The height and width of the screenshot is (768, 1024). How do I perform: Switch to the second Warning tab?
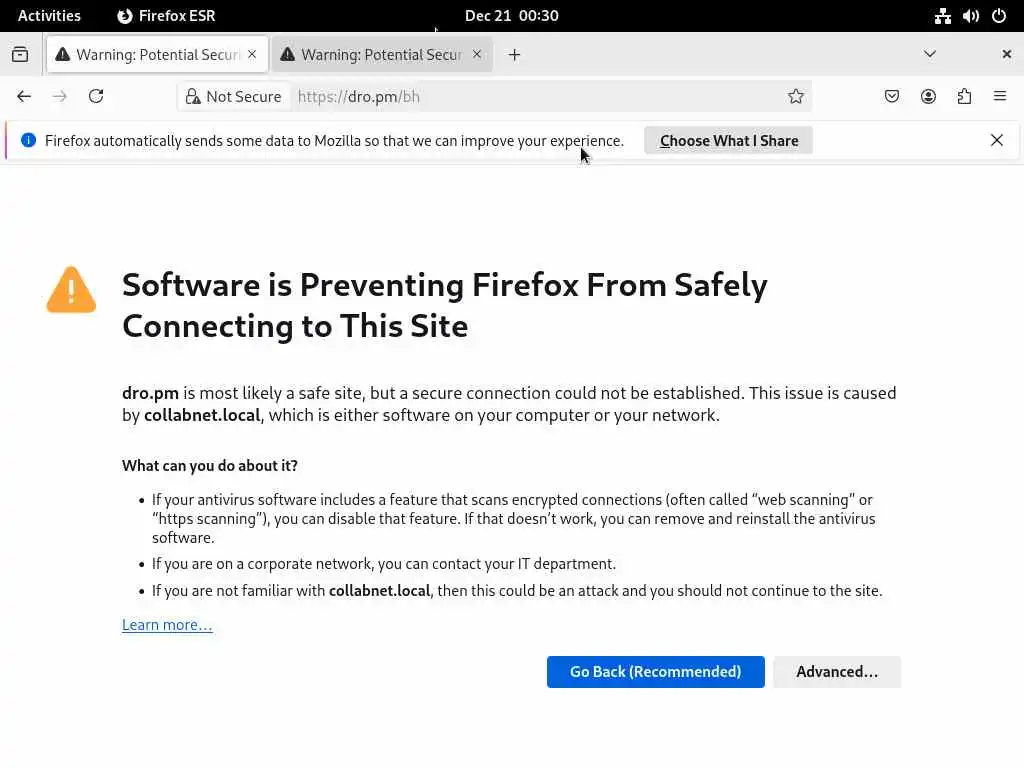point(380,55)
